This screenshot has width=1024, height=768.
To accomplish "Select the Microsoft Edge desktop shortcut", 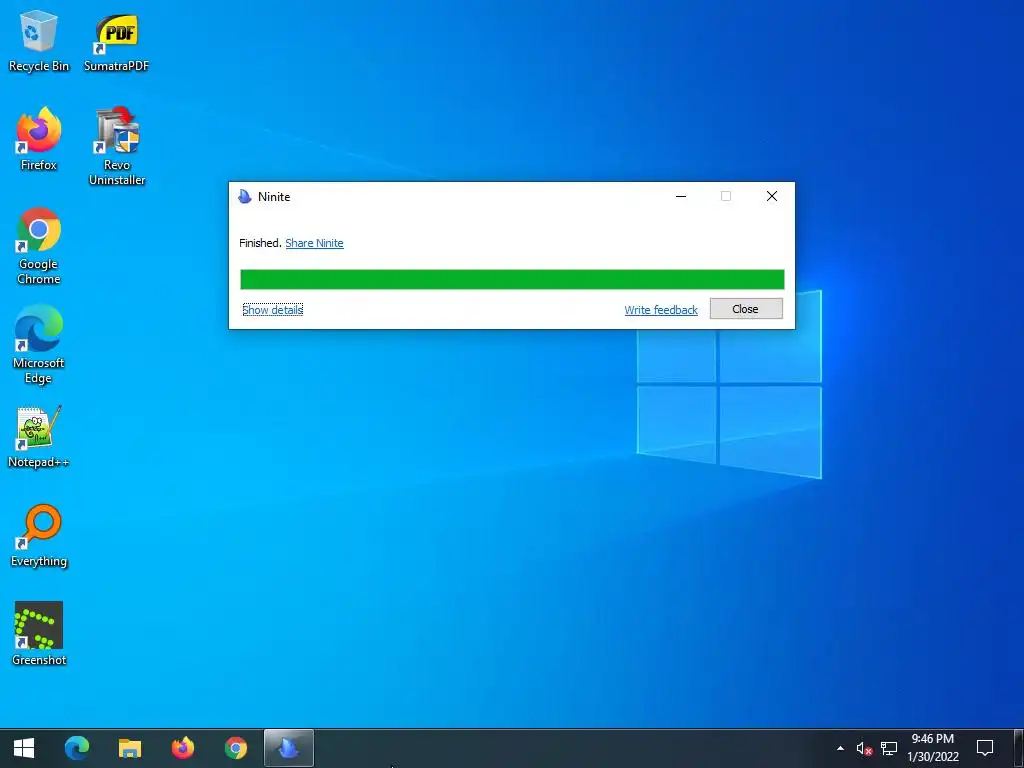I will (39, 345).
